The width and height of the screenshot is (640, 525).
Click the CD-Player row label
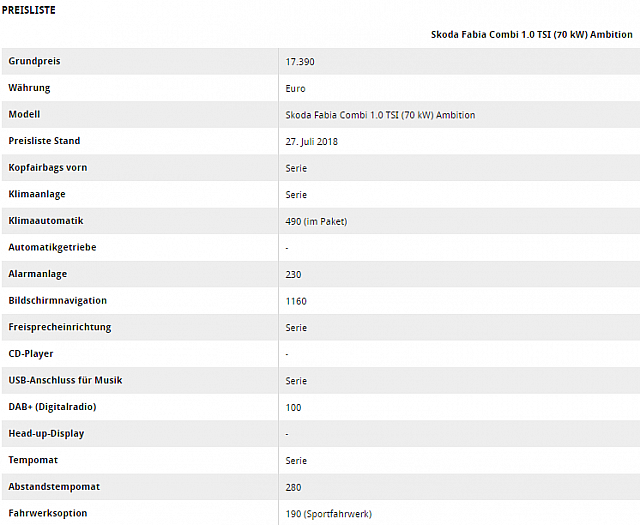pos(31,354)
